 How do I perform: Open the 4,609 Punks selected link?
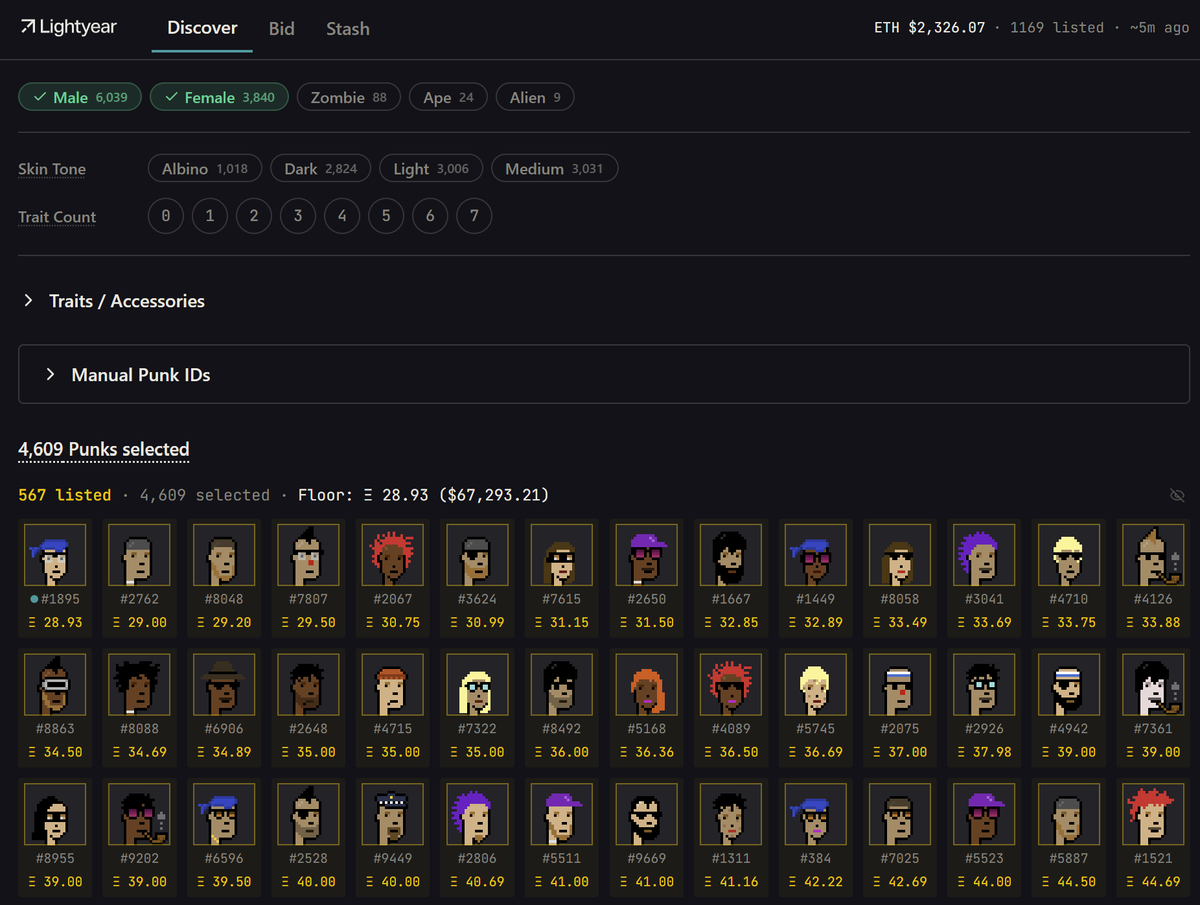104,450
